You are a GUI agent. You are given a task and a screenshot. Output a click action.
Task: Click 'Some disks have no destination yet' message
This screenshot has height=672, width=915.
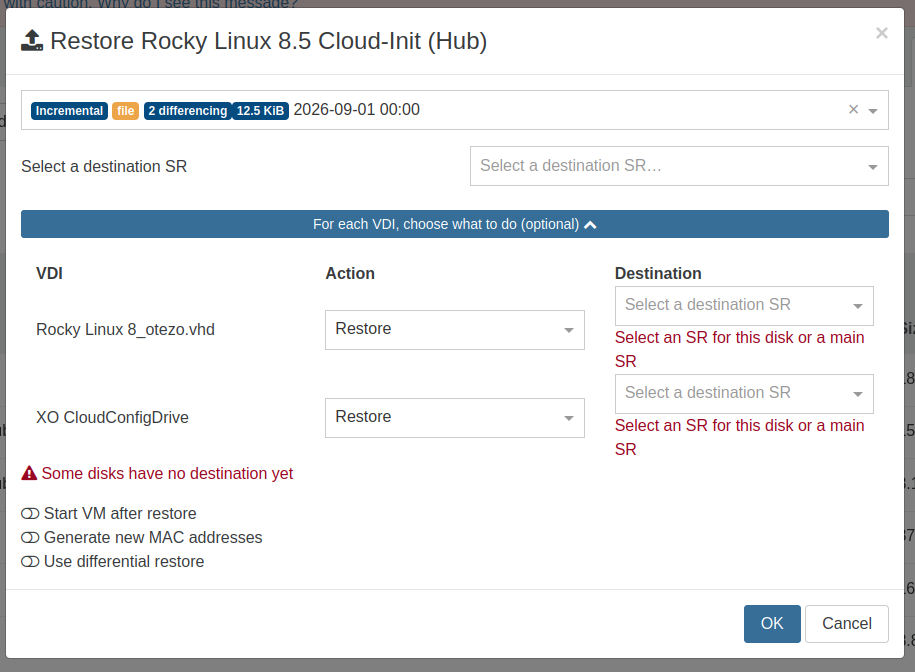coord(167,473)
